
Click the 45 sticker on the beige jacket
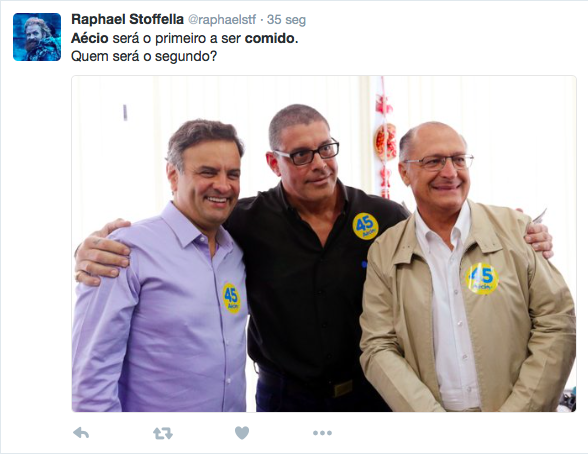click(x=482, y=279)
